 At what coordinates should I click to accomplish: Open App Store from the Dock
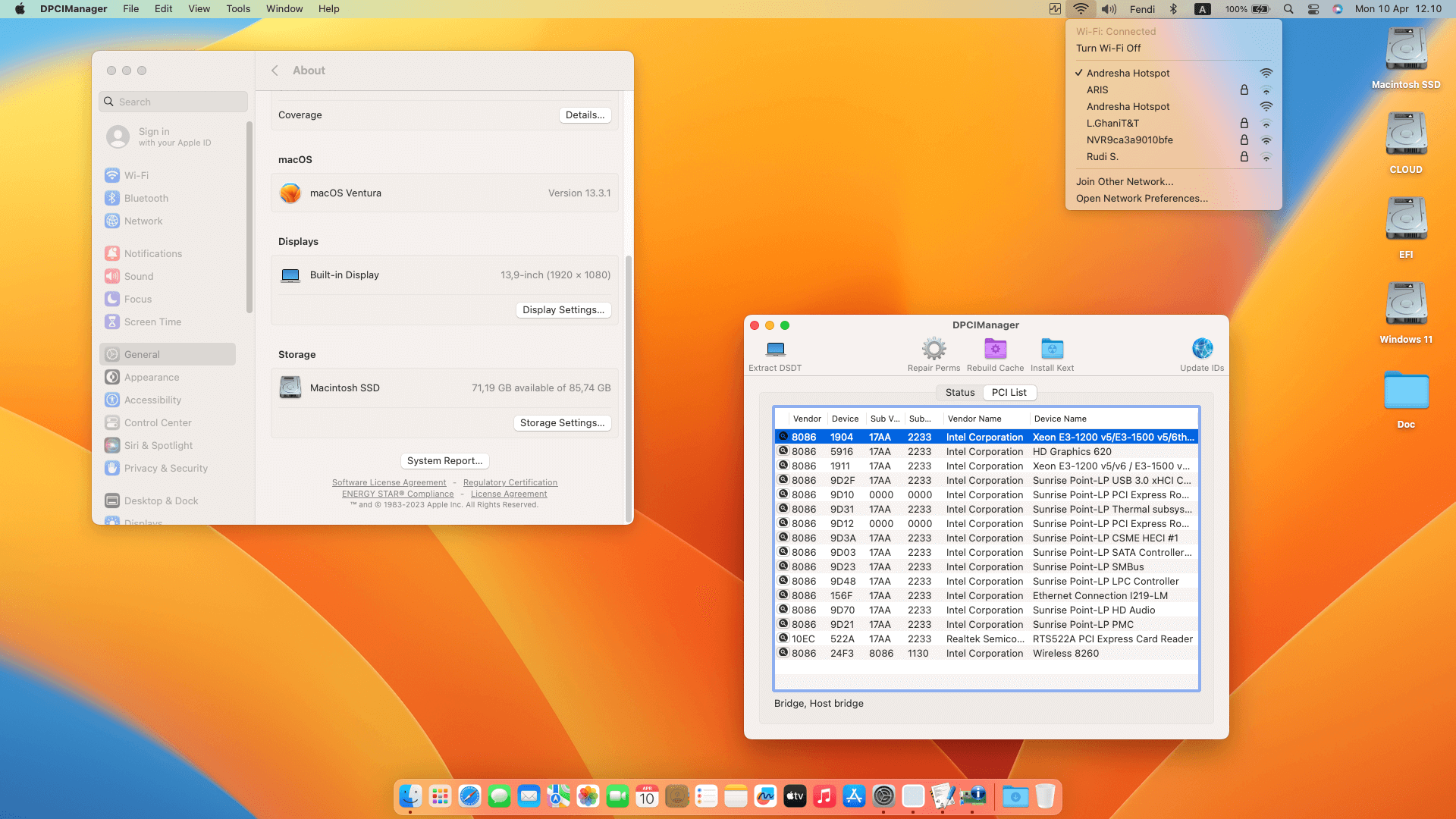point(854,796)
